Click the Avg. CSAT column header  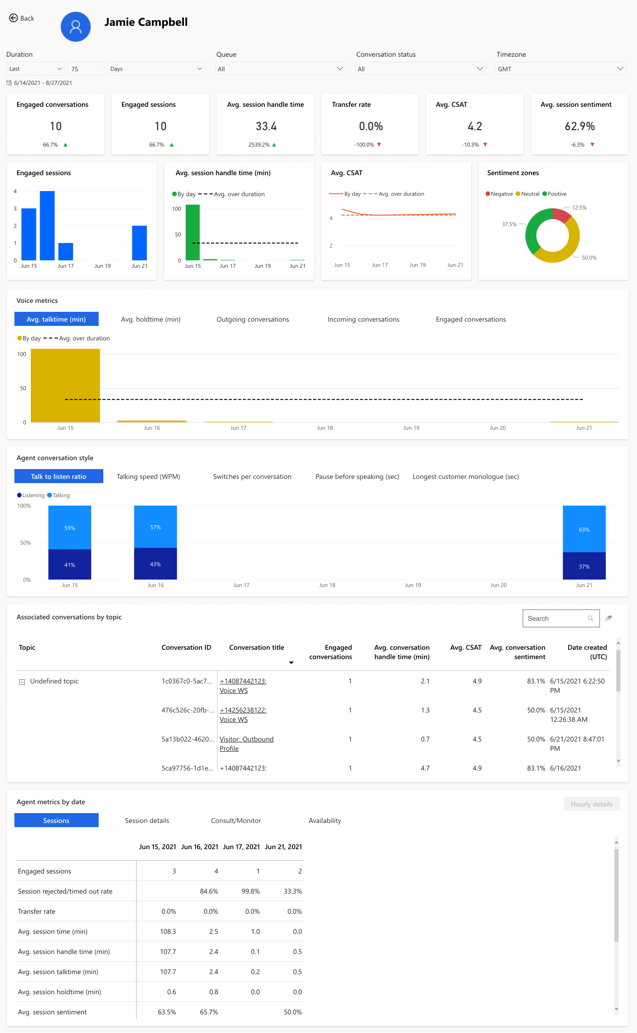[466, 648]
